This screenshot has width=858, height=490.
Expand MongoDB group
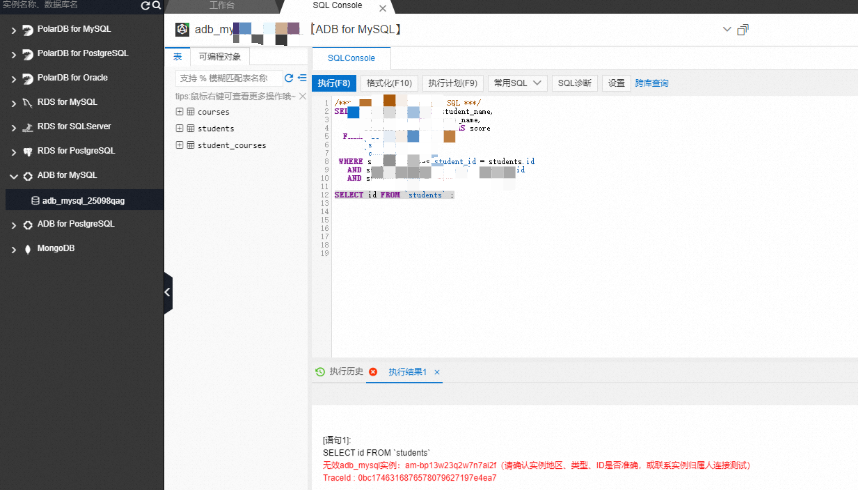[14, 250]
